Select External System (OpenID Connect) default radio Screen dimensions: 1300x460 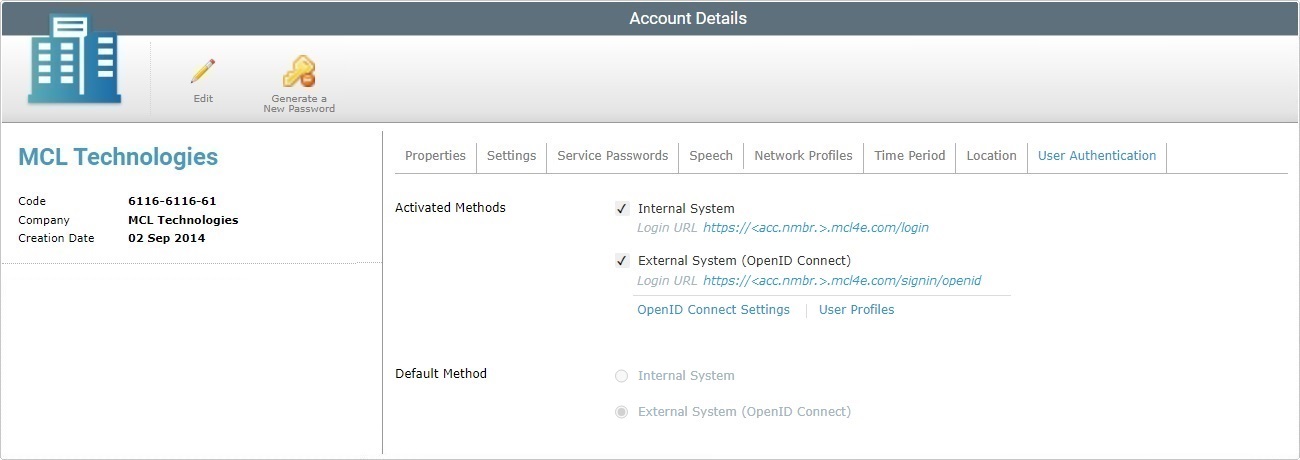coord(621,412)
